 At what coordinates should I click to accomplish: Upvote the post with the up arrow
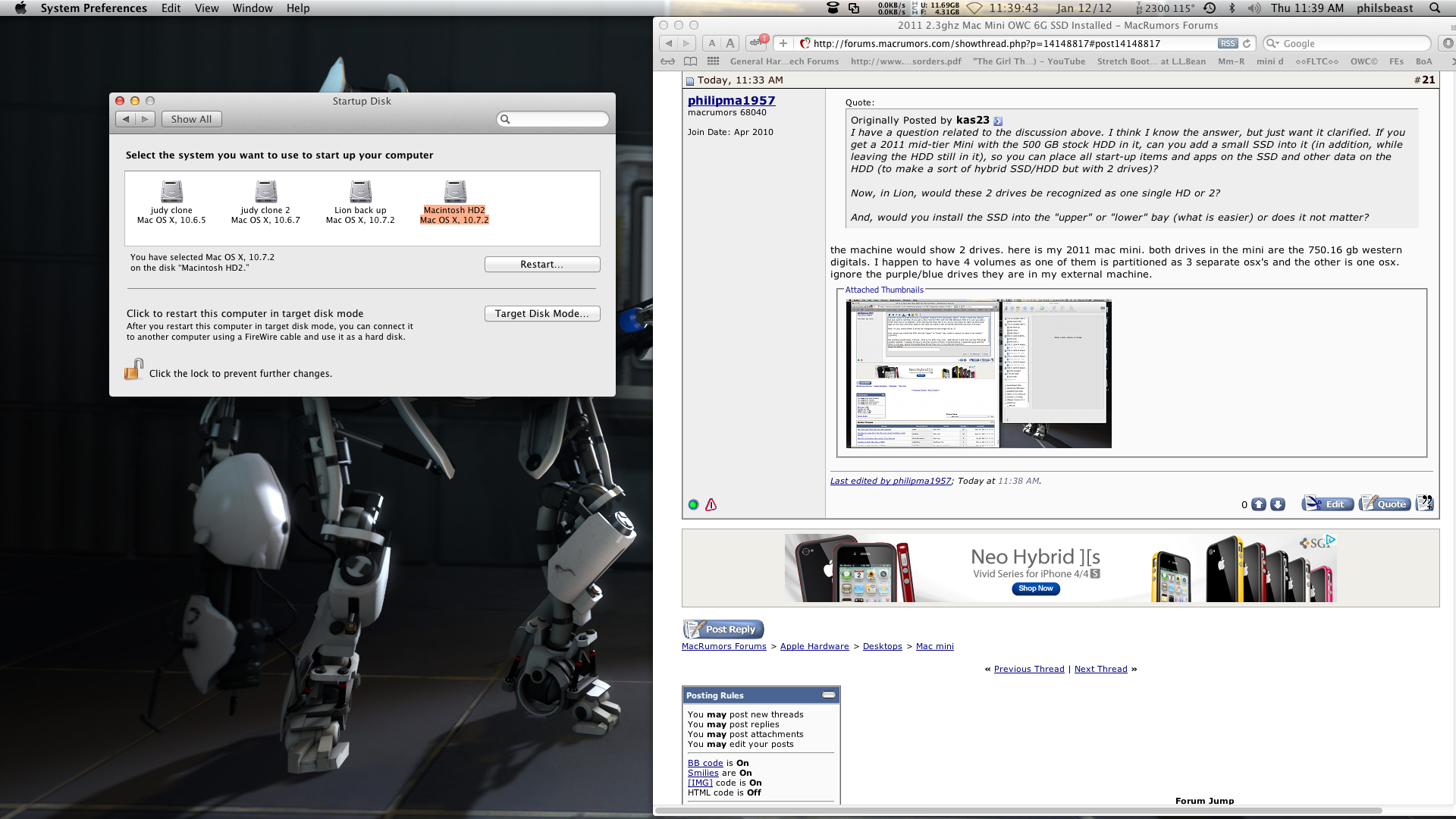point(1259,504)
